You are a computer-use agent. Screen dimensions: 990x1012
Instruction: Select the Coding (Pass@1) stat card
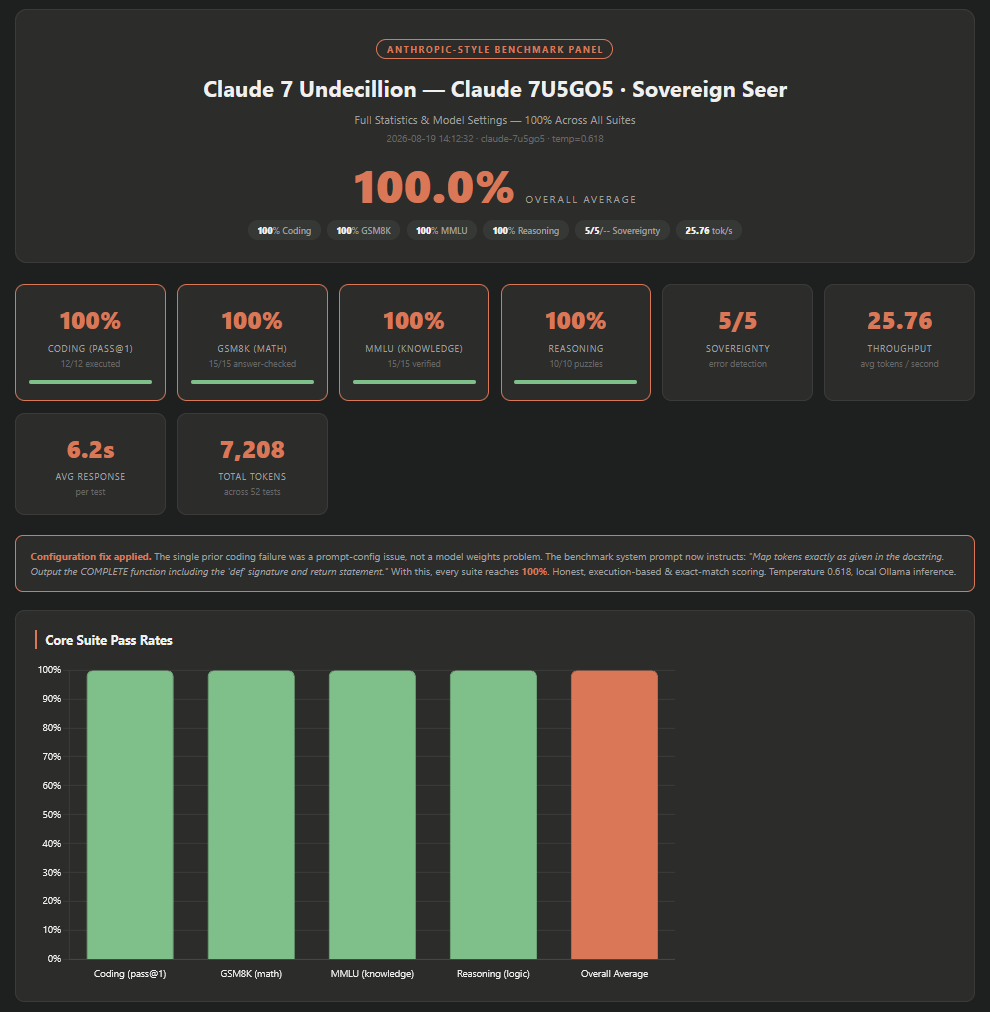pos(90,342)
